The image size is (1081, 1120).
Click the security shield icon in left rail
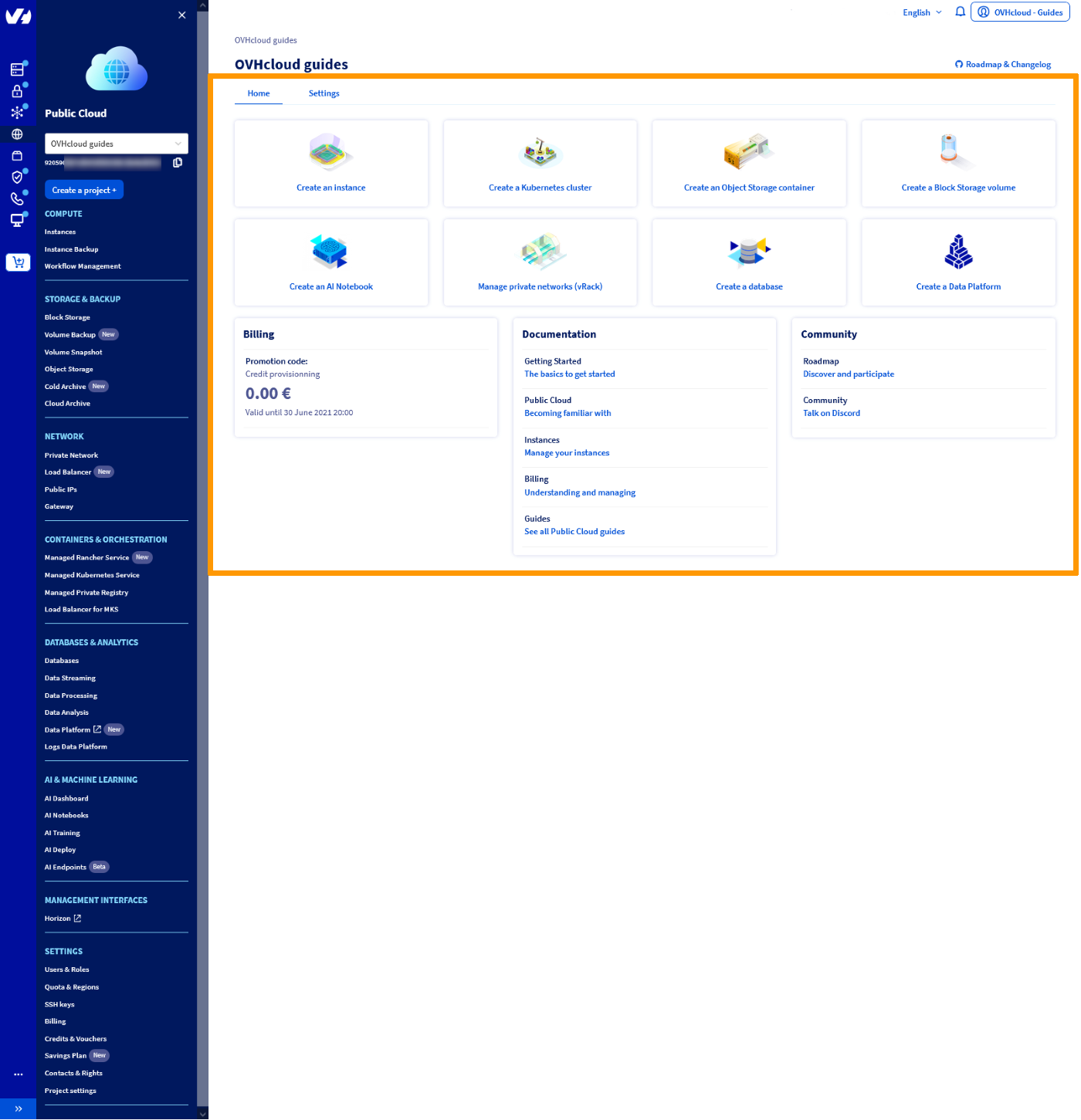pos(18,177)
